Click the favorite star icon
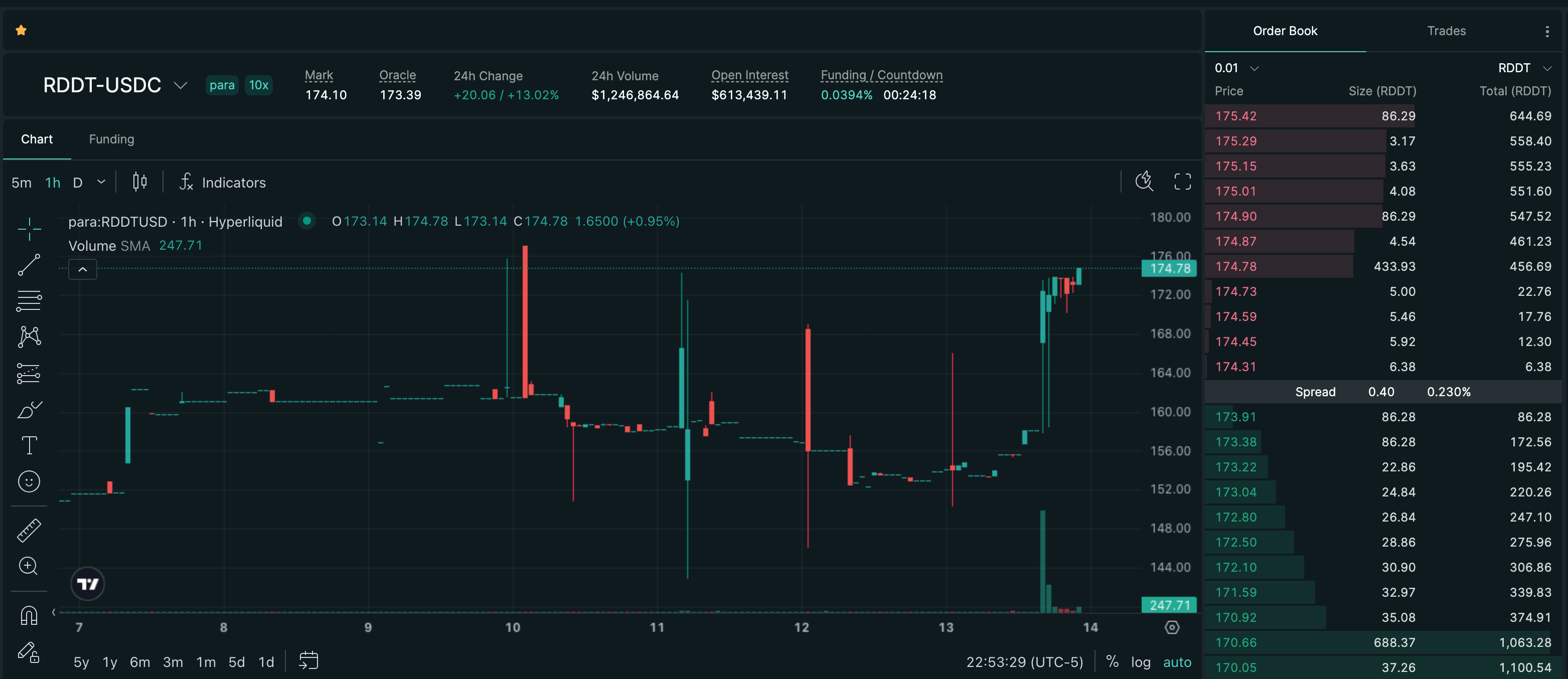Screen dimensions: 1568x679 tap(21, 31)
